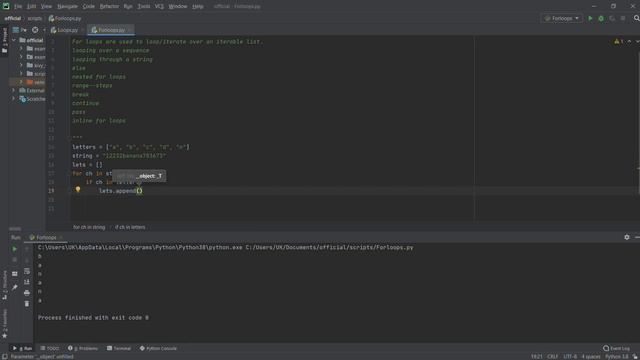Expand the scripts folder in project tree
This screenshot has width=640, height=360.
click(21, 74)
